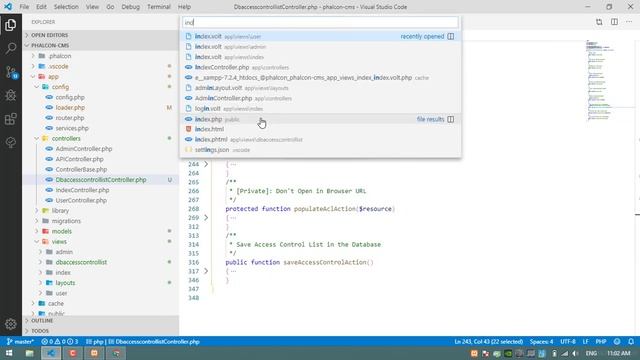Open index.php public result to the side

pos(451,119)
